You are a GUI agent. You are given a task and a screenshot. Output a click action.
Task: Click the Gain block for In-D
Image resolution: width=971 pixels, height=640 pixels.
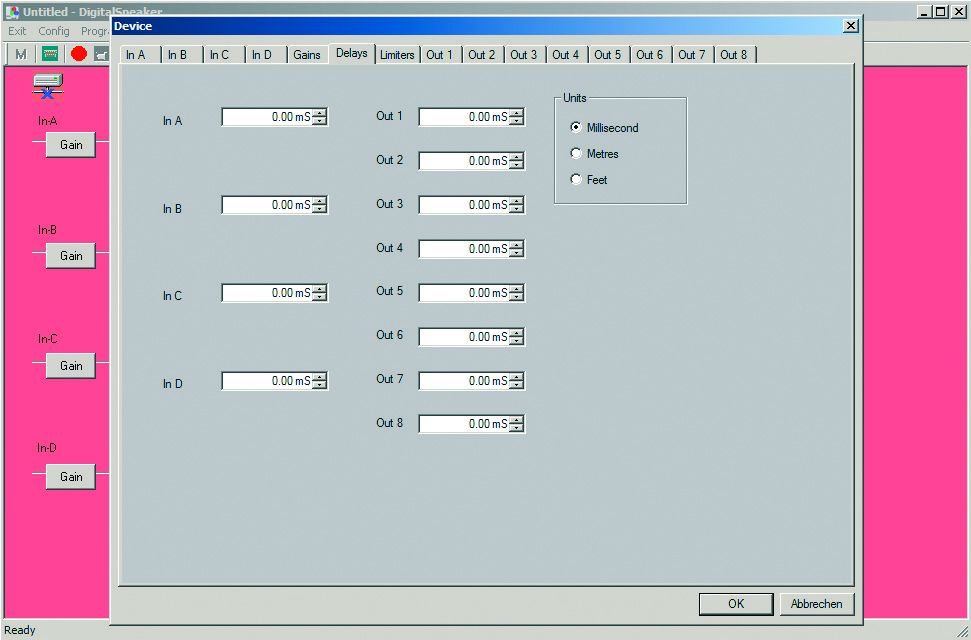click(71, 476)
